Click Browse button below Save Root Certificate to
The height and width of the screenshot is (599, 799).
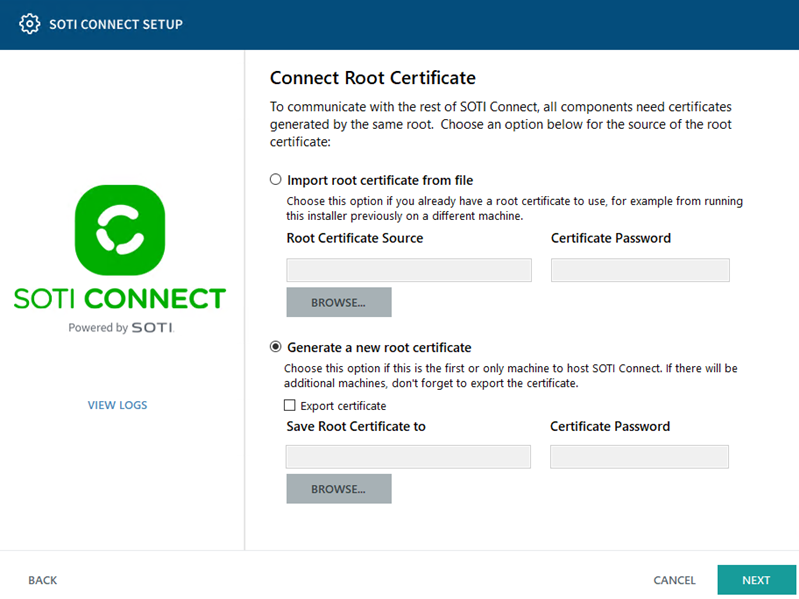pos(339,489)
